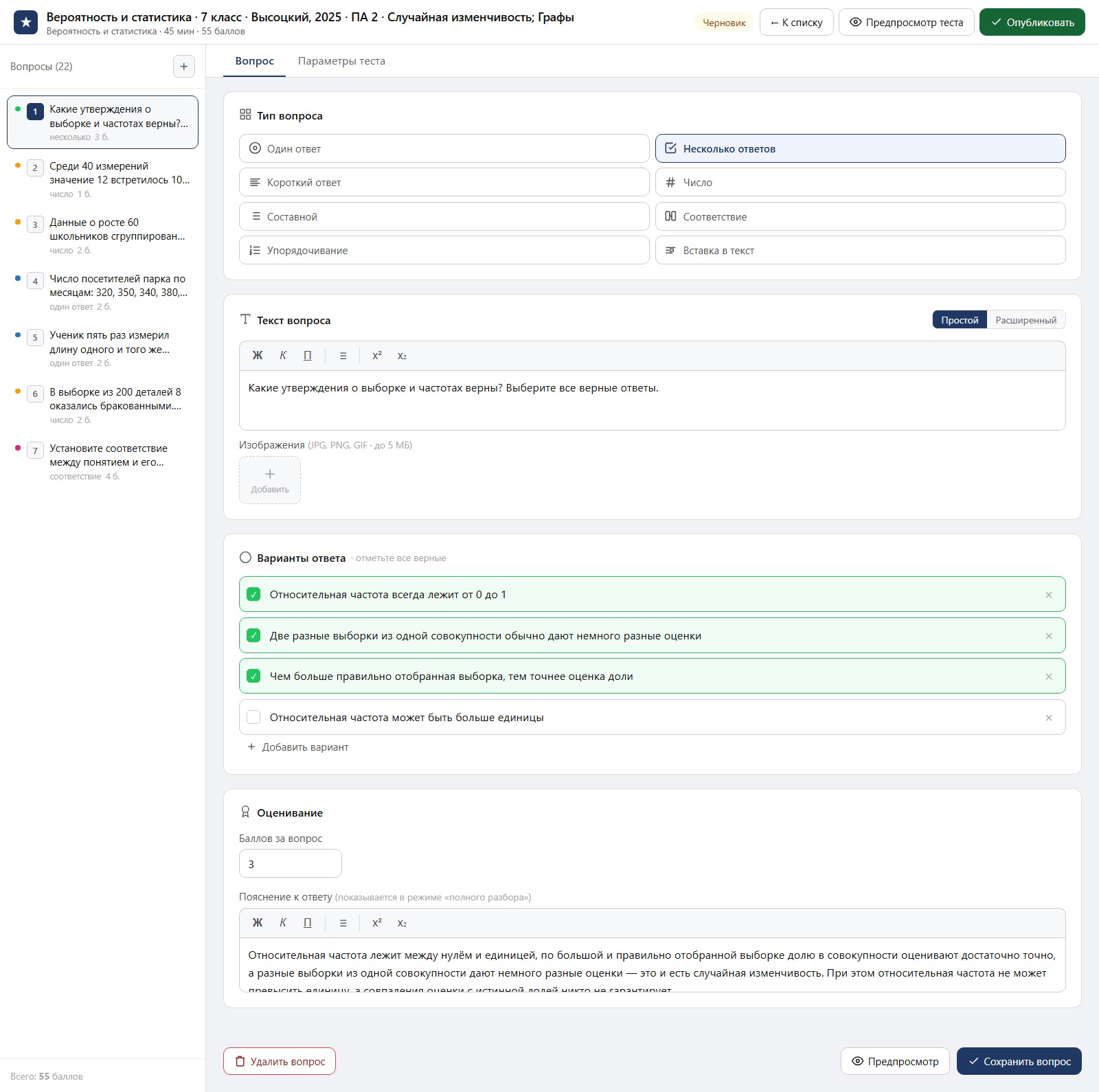Add an image via 'Добавить' box
This screenshot has height=1092, width=1099.
[270, 480]
